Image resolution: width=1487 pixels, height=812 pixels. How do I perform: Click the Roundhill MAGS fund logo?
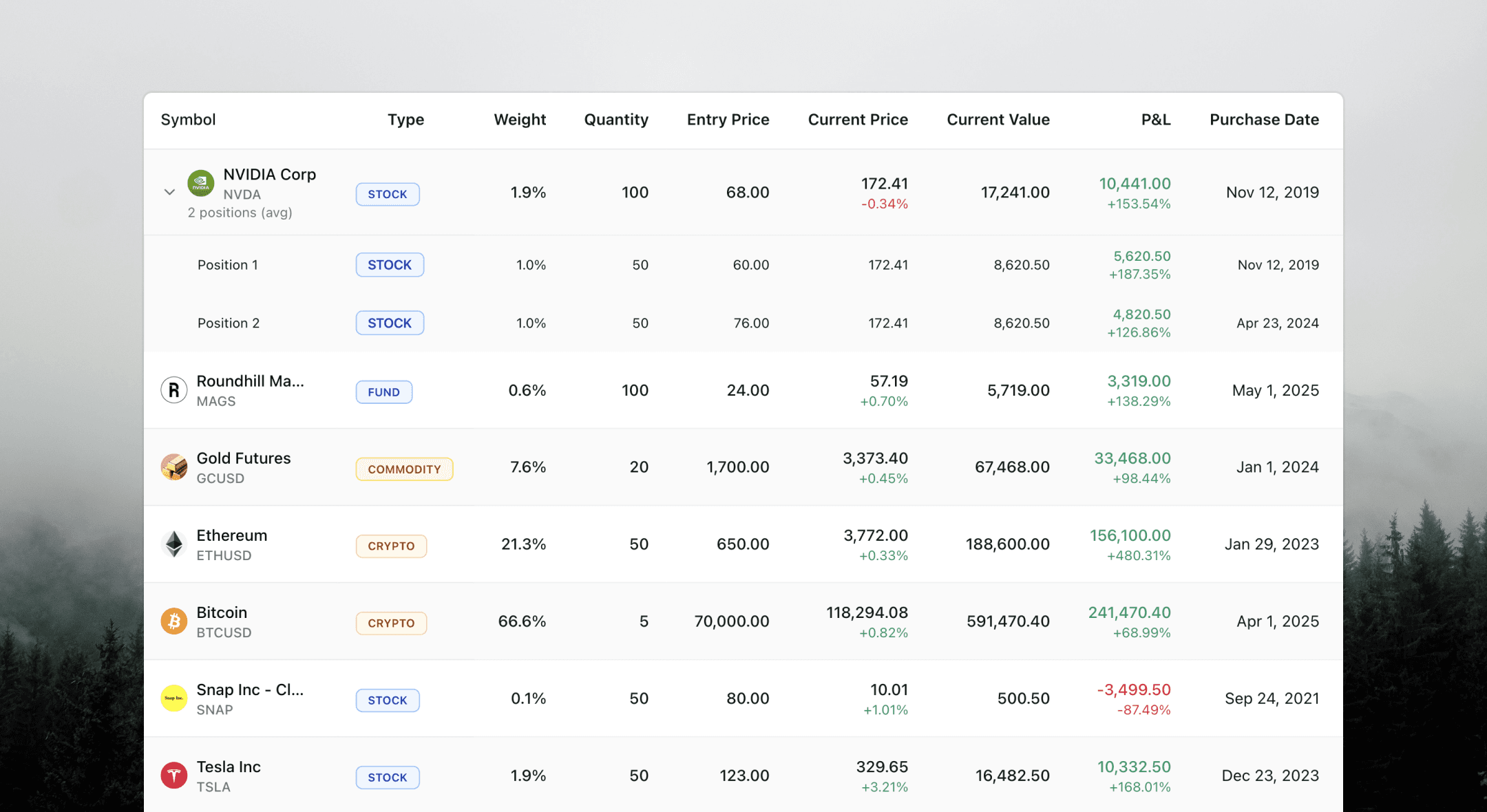174,390
